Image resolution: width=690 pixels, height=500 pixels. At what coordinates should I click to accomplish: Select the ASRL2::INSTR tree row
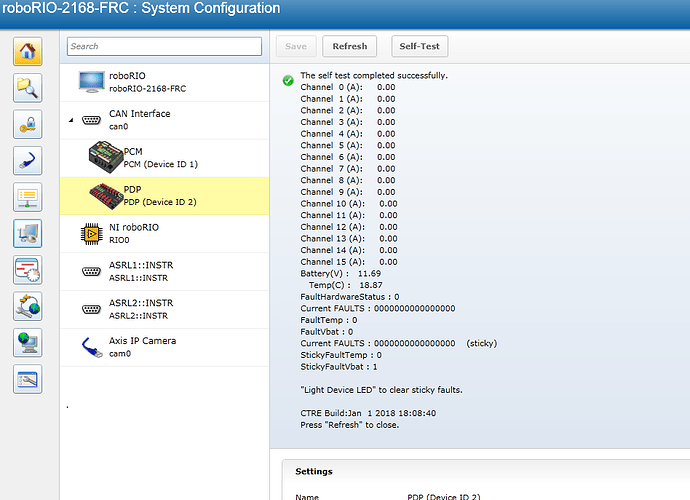(x=165, y=309)
